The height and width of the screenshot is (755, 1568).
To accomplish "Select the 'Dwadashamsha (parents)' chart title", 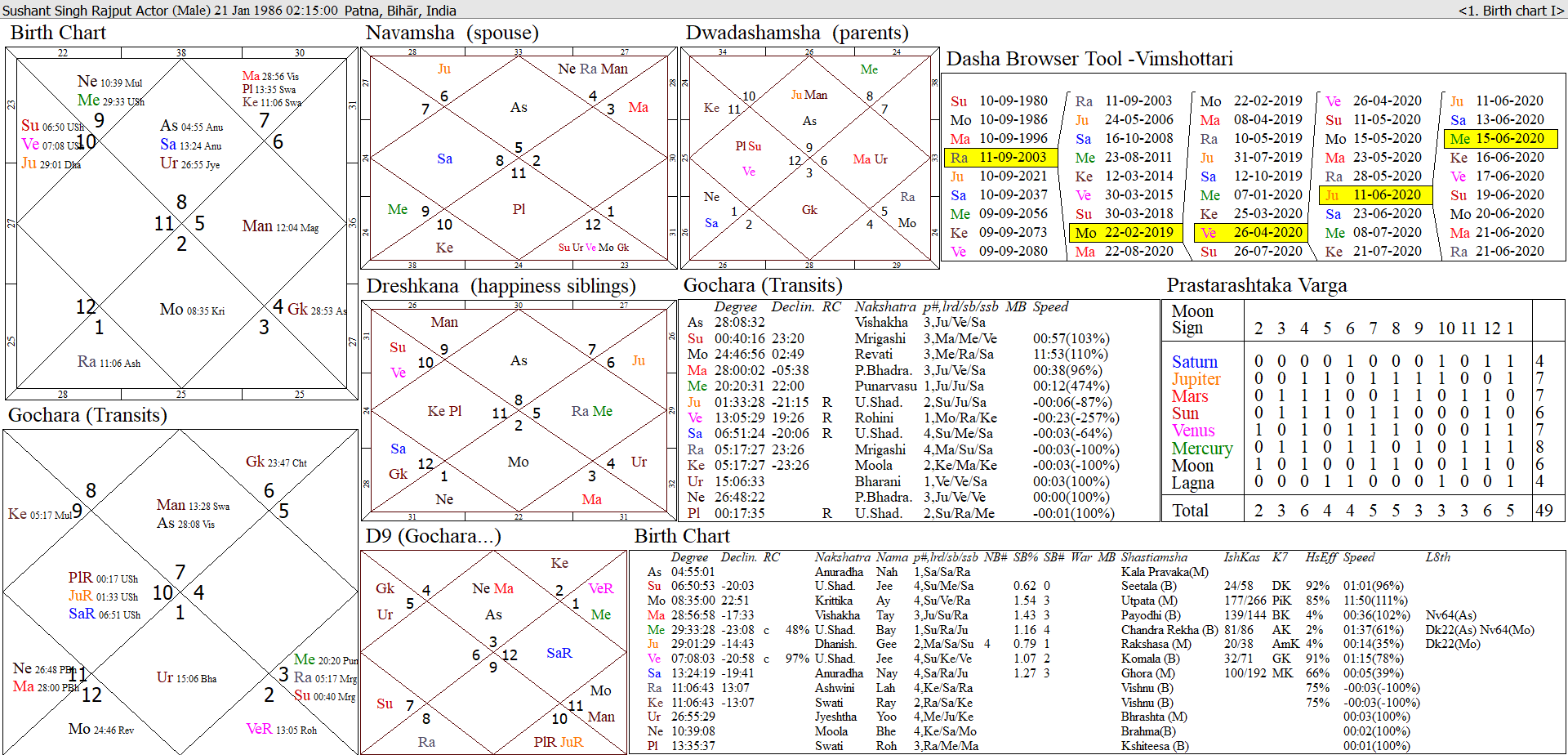I will point(797,33).
